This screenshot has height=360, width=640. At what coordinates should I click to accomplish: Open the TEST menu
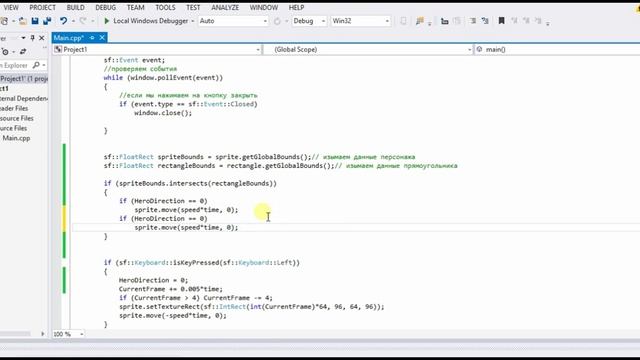193,7
